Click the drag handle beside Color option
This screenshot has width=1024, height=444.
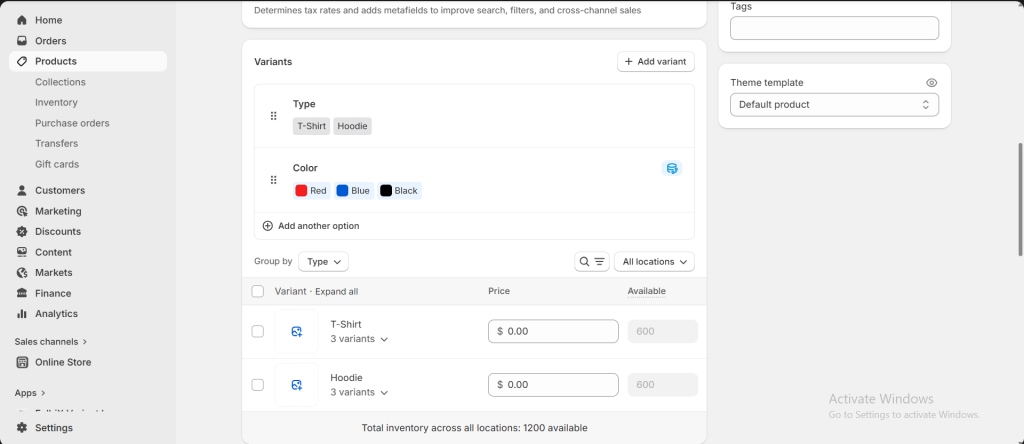point(273,180)
